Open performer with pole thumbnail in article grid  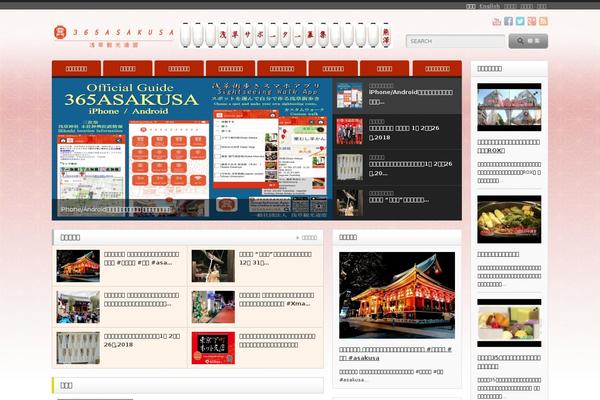click(x=213, y=266)
